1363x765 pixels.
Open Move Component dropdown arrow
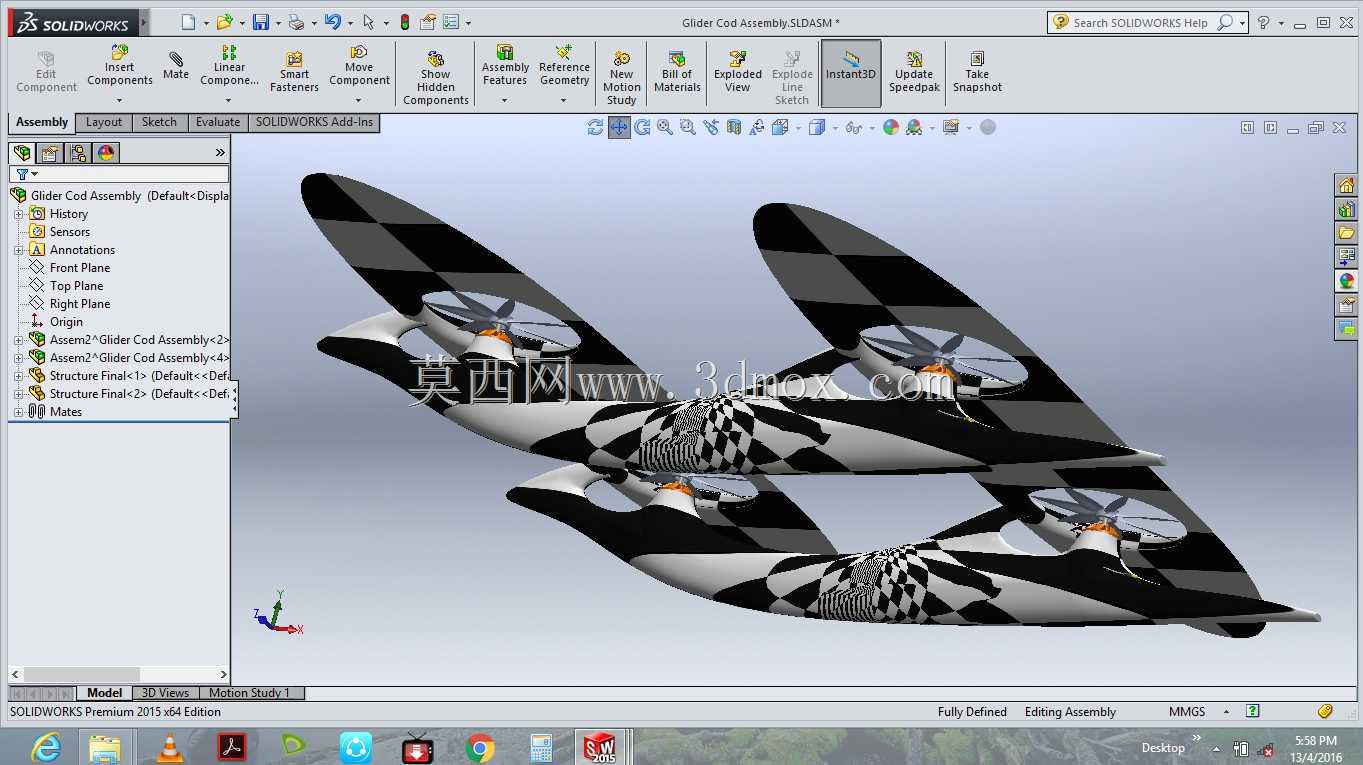click(x=359, y=100)
